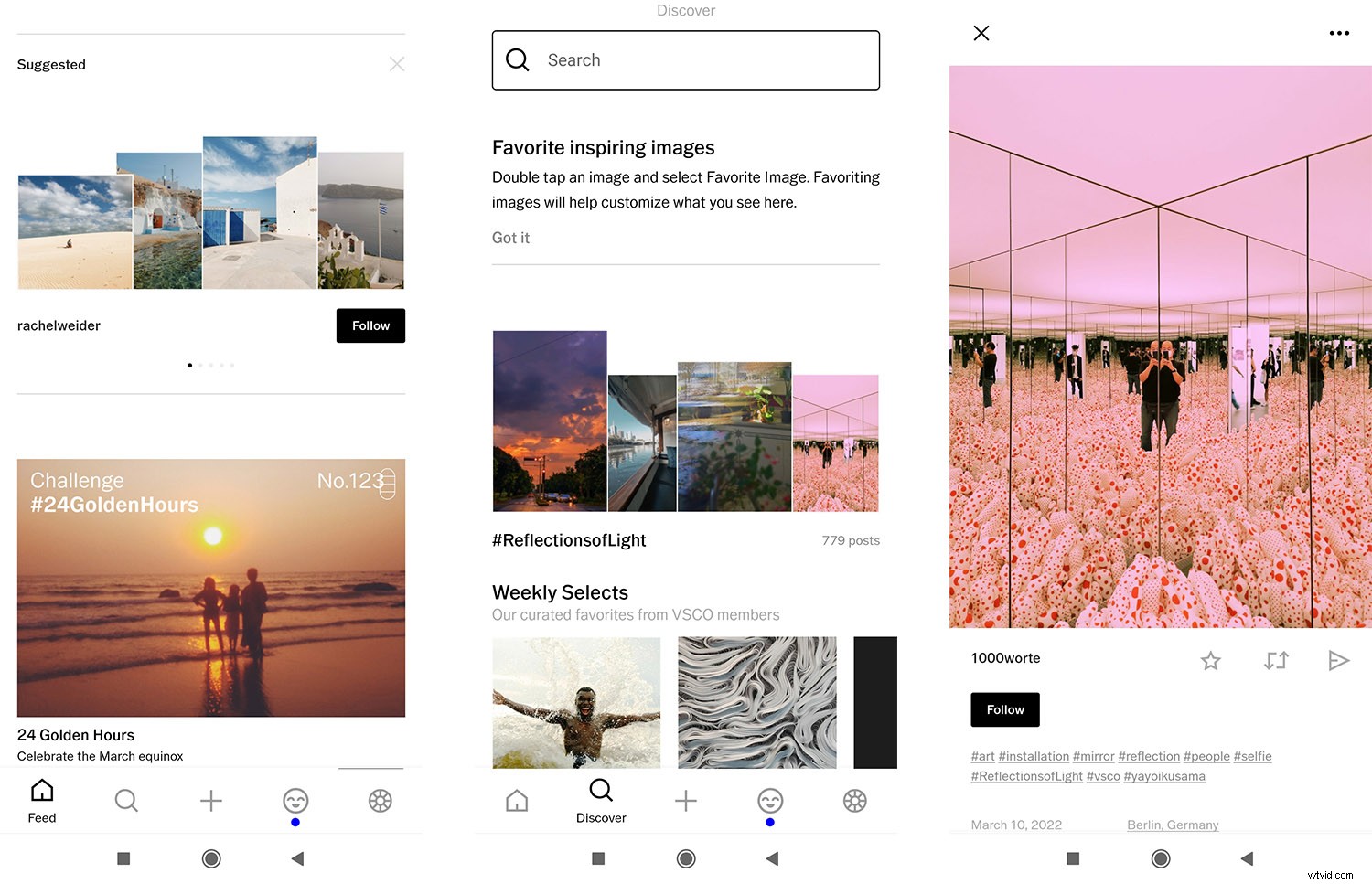
Task: Dismiss the favorites tip with Got it
Action: pyautogui.click(x=510, y=238)
